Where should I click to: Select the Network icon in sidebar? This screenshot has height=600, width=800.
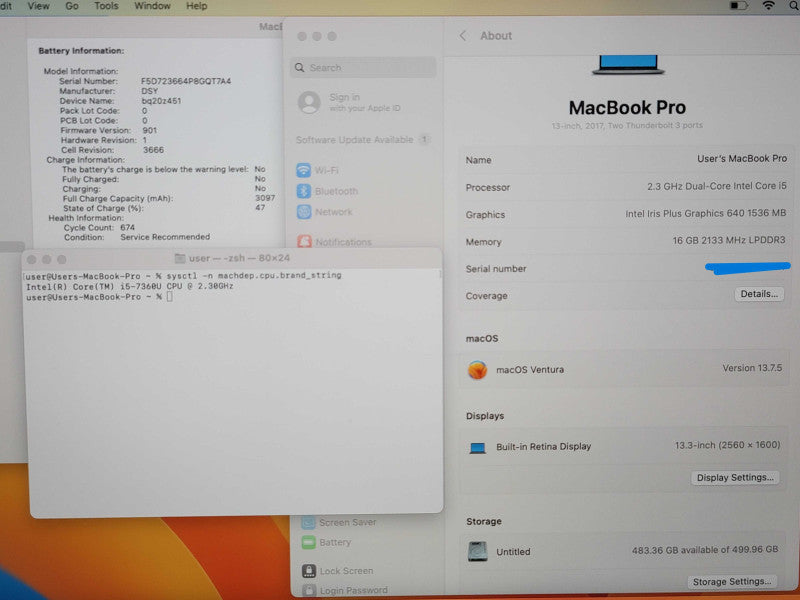click(x=304, y=212)
